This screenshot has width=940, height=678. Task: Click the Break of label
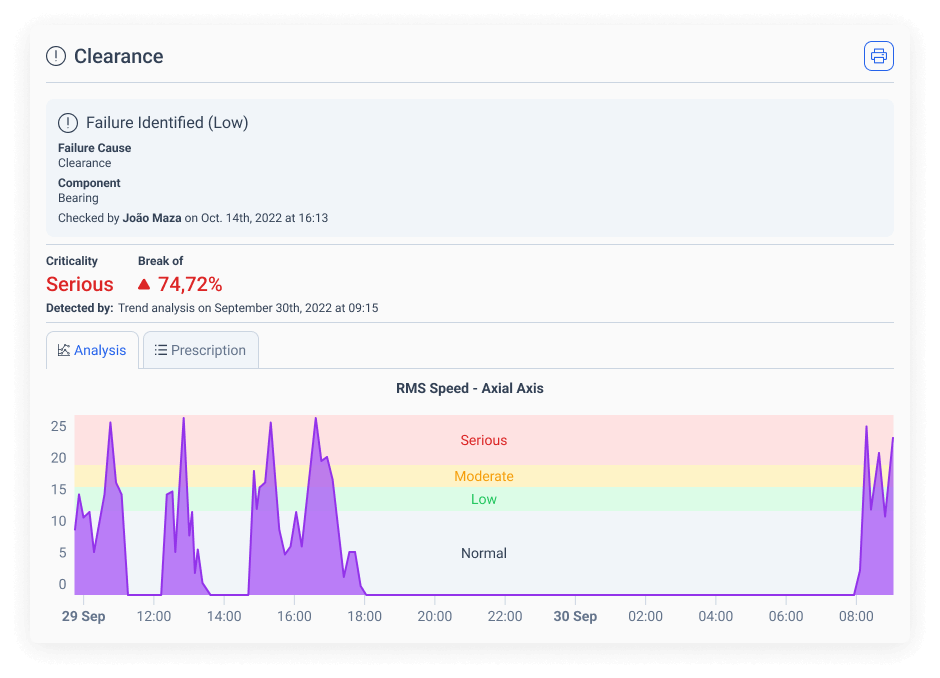click(x=161, y=261)
